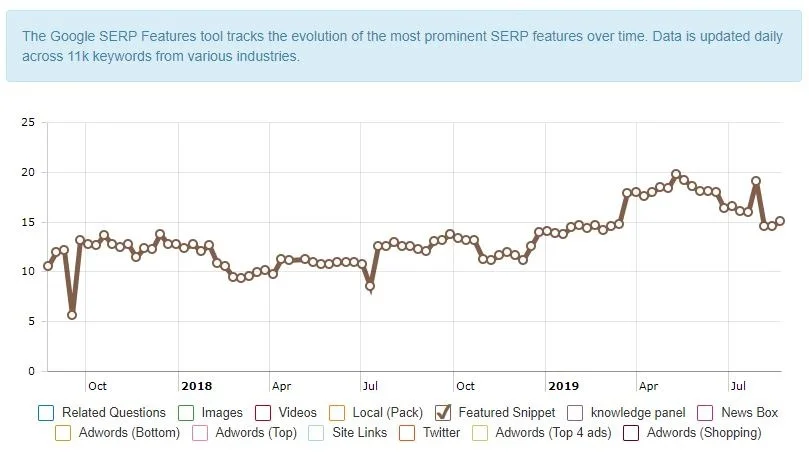Check the Adwords (Shopping) box

(x=631, y=433)
